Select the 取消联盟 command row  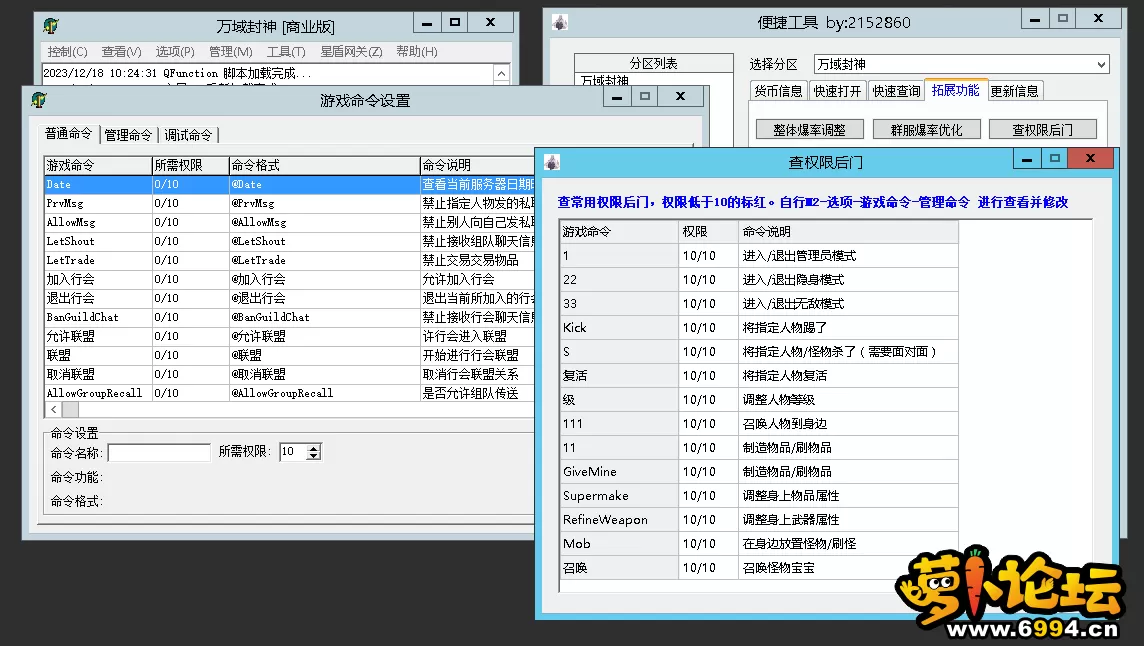(x=290, y=374)
